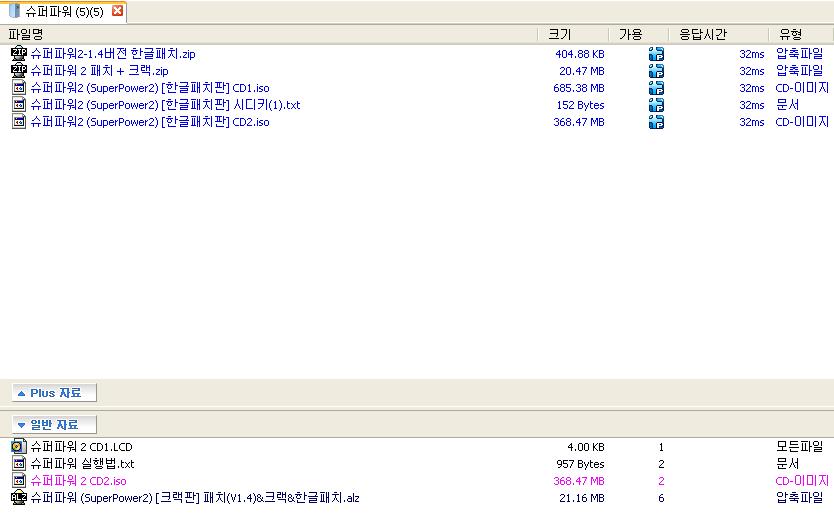This screenshot has width=834, height=517.
Task: Close the 슈퍼파워 (5)(5) search tab
Action: [x=118, y=11]
